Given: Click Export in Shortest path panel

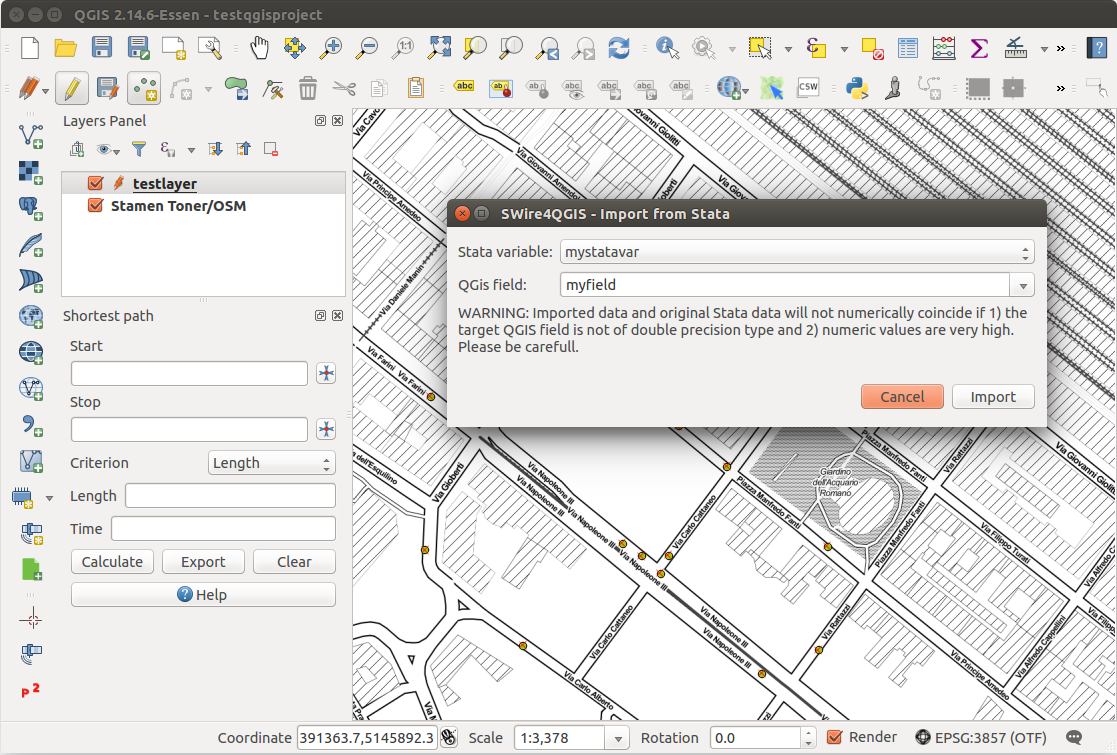Looking at the screenshot, I should (x=203, y=562).
